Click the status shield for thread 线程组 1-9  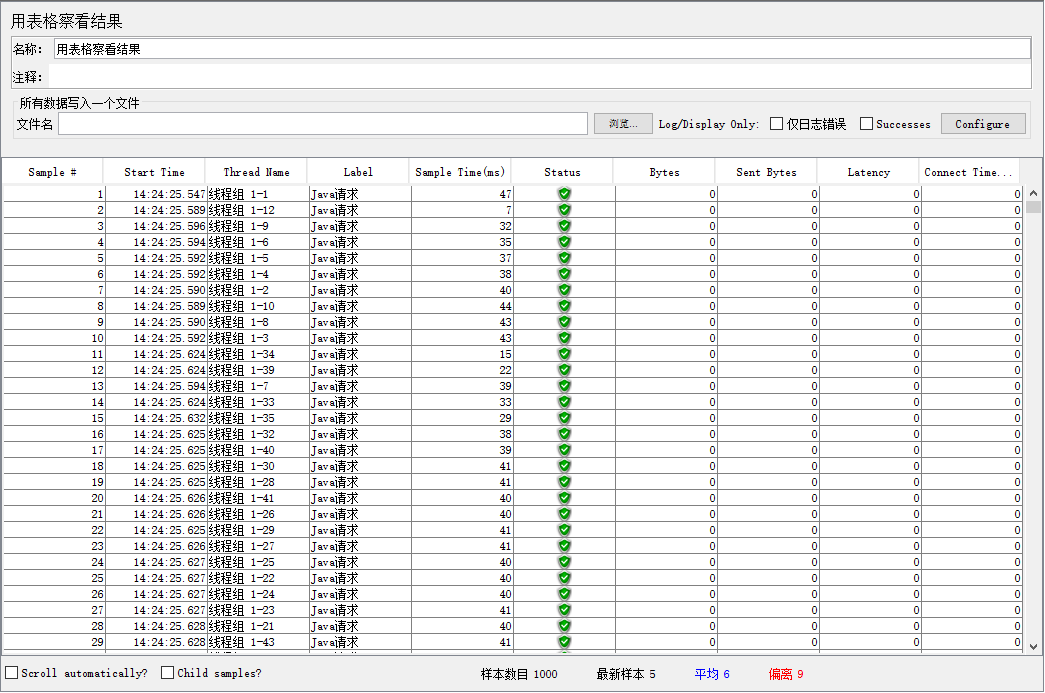click(x=564, y=226)
